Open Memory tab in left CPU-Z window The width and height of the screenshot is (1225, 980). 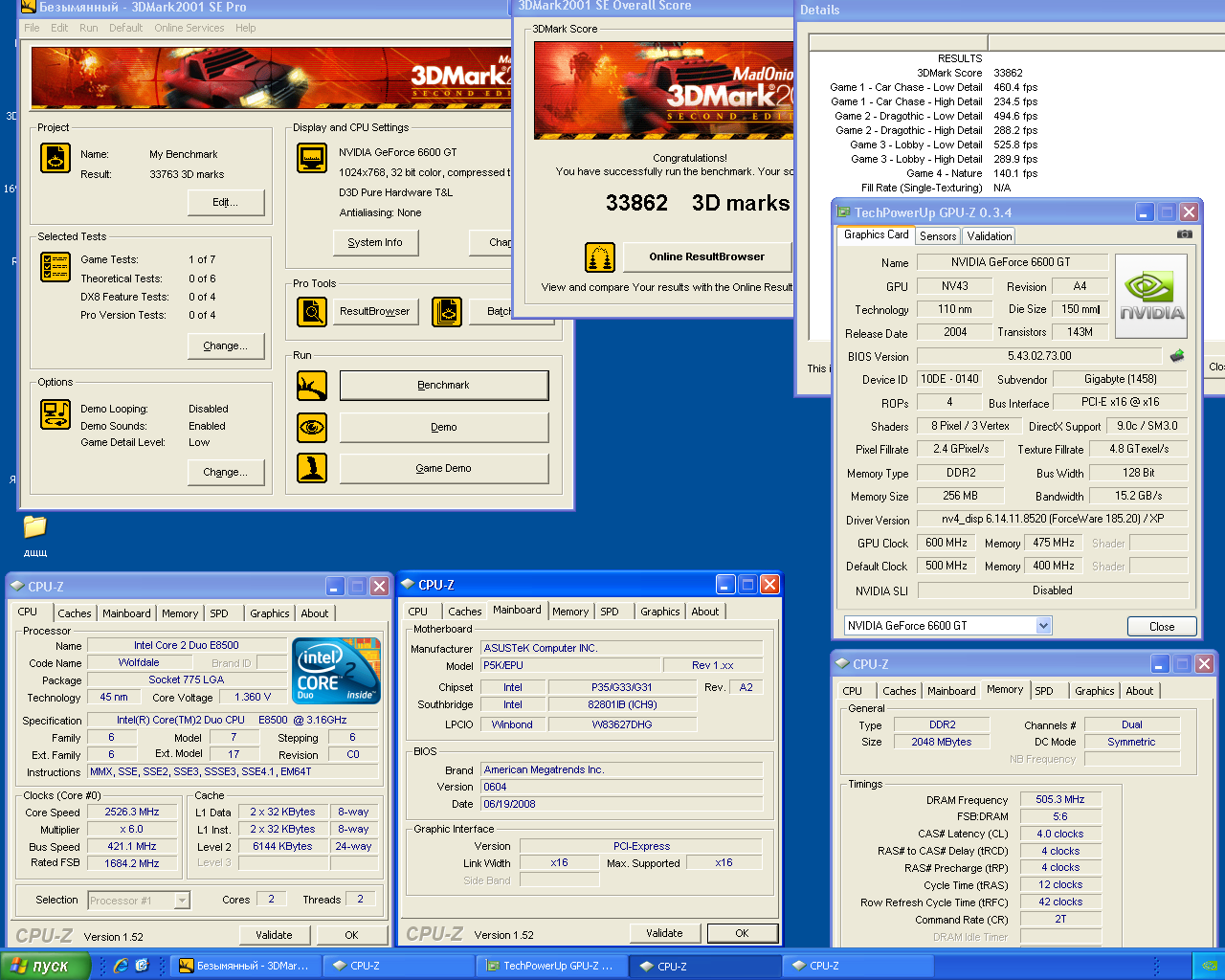180,613
